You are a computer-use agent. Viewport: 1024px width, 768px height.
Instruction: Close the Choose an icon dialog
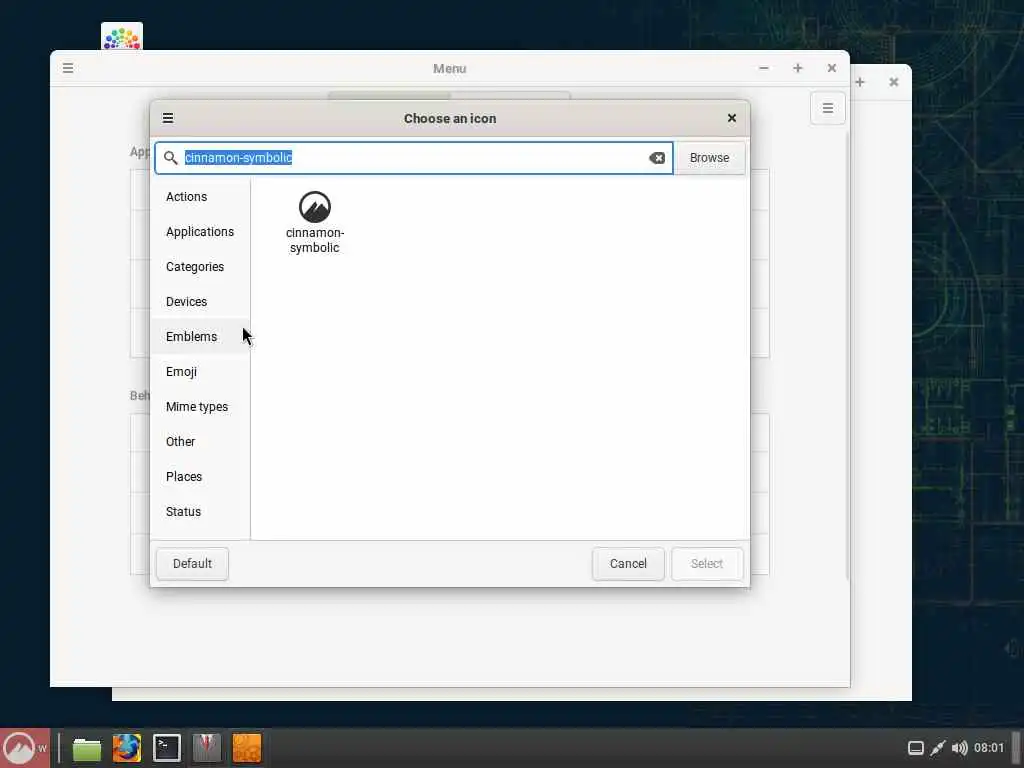(x=731, y=118)
